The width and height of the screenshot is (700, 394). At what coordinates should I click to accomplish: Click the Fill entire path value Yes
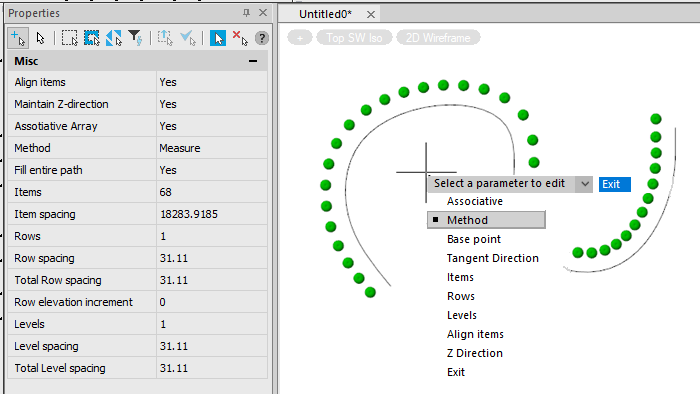click(x=212, y=170)
